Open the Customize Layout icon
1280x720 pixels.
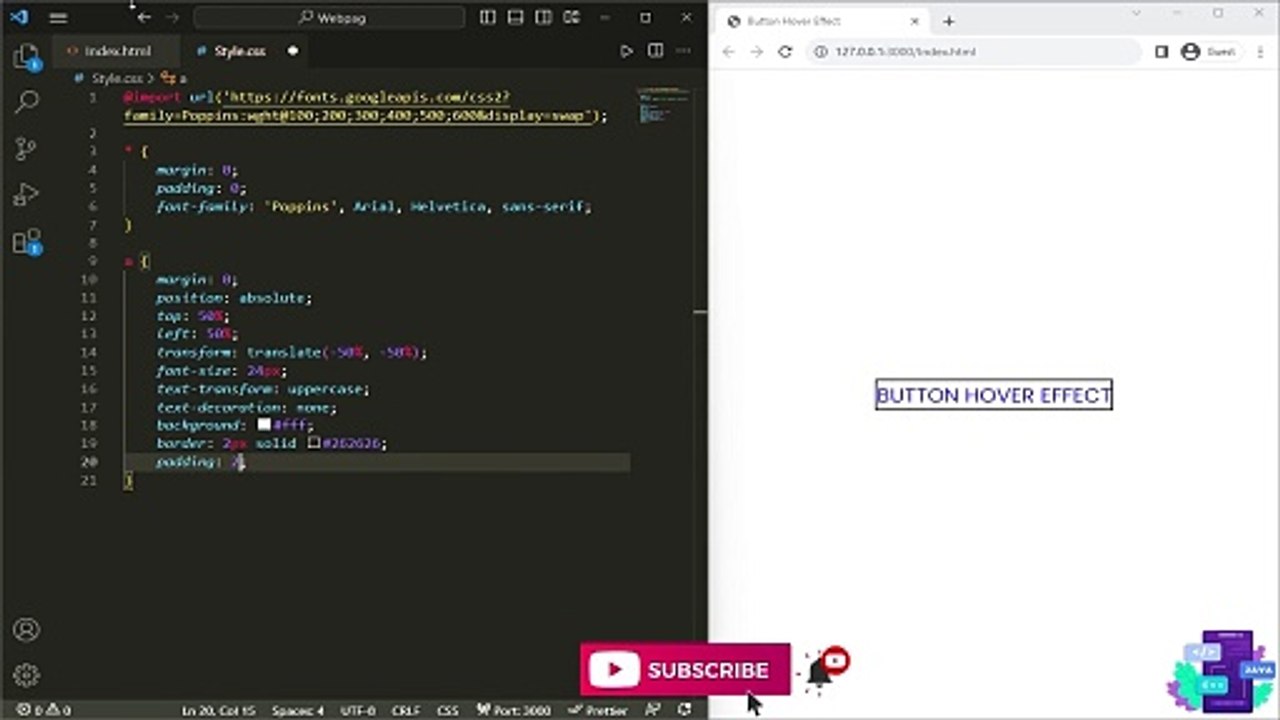pos(572,17)
